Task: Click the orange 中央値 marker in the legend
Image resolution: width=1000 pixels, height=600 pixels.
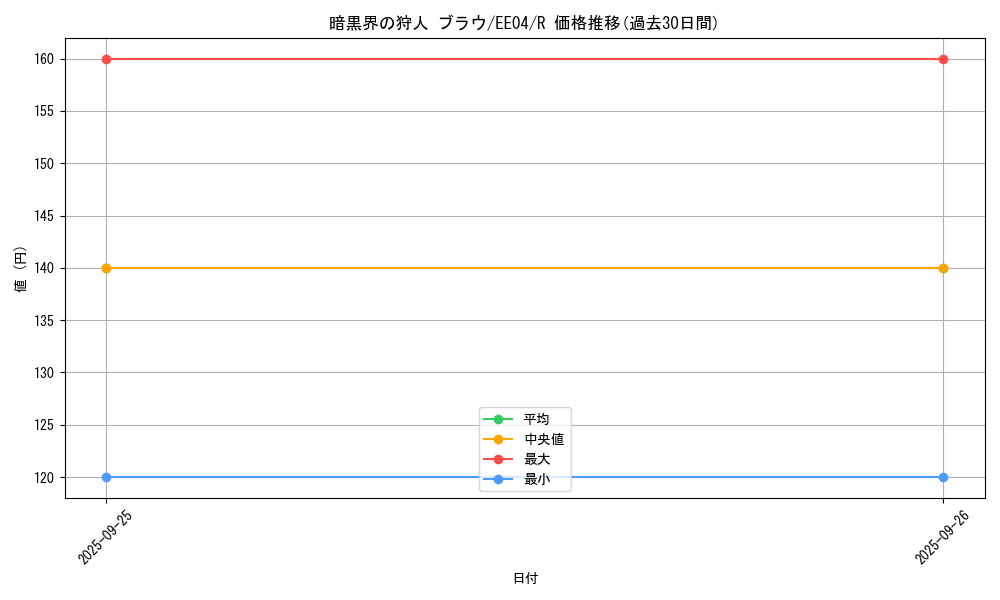Action: (498, 439)
